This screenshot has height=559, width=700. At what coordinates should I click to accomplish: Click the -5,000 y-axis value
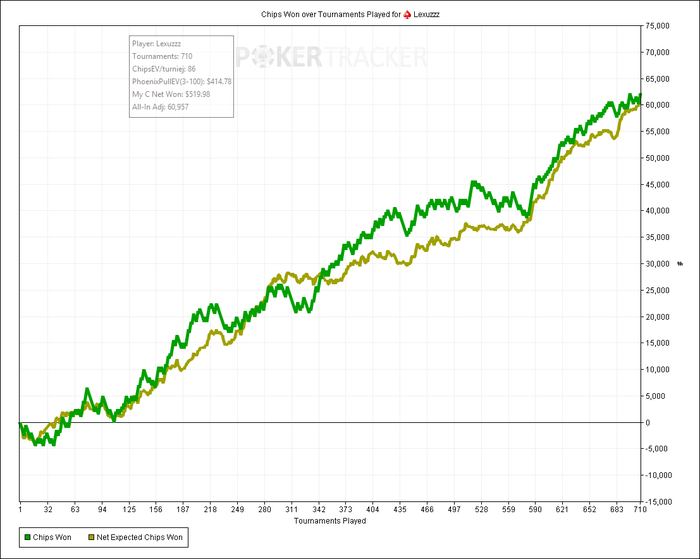(658, 449)
